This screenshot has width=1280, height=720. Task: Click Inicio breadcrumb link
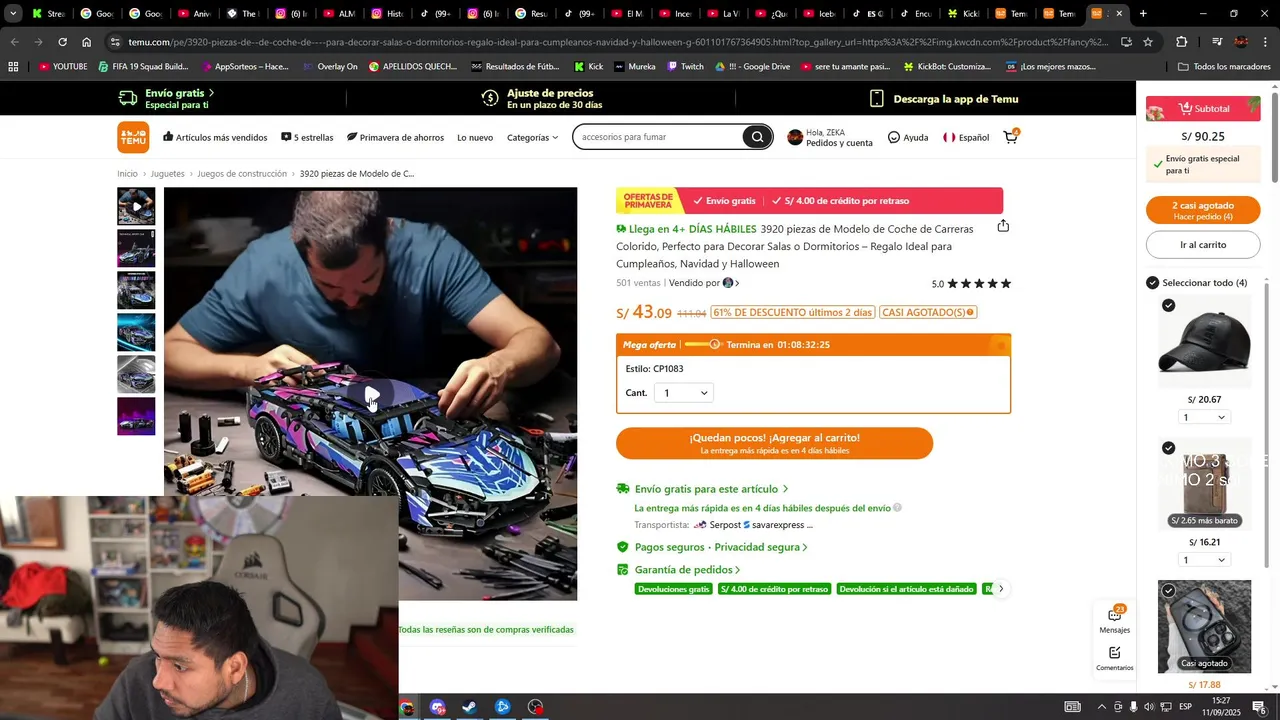pos(127,174)
